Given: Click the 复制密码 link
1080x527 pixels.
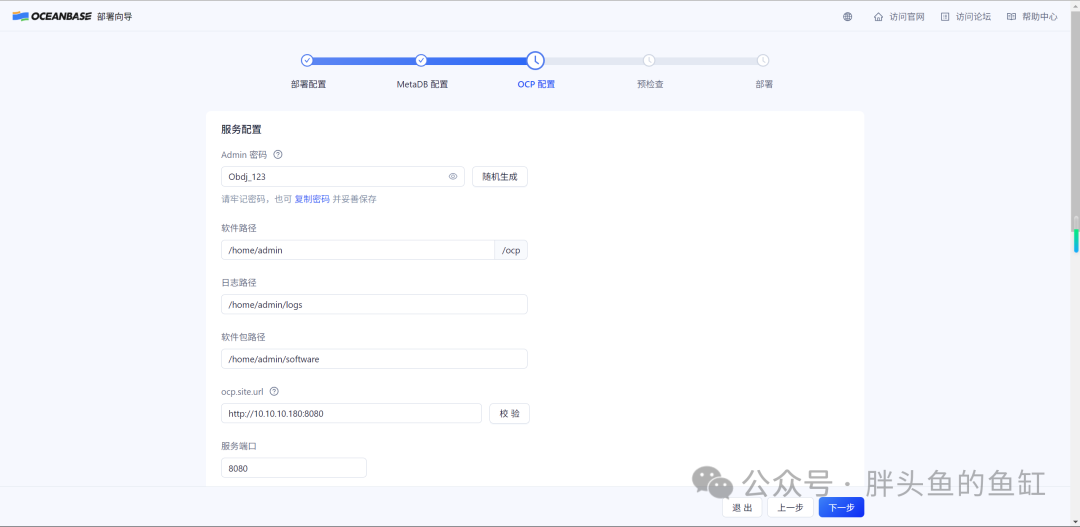Looking at the screenshot, I should (312, 199).
